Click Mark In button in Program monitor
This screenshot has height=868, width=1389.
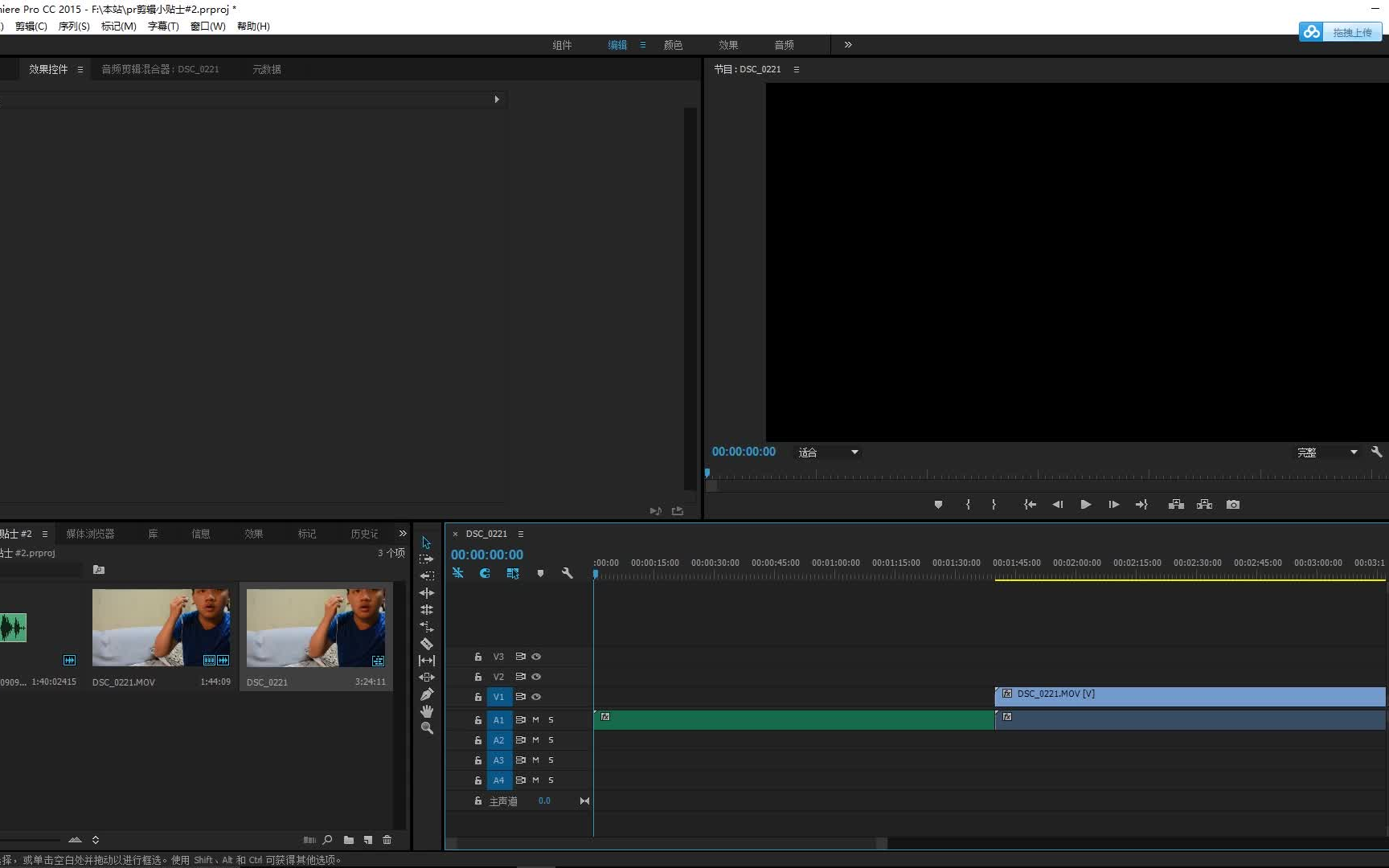968,505
